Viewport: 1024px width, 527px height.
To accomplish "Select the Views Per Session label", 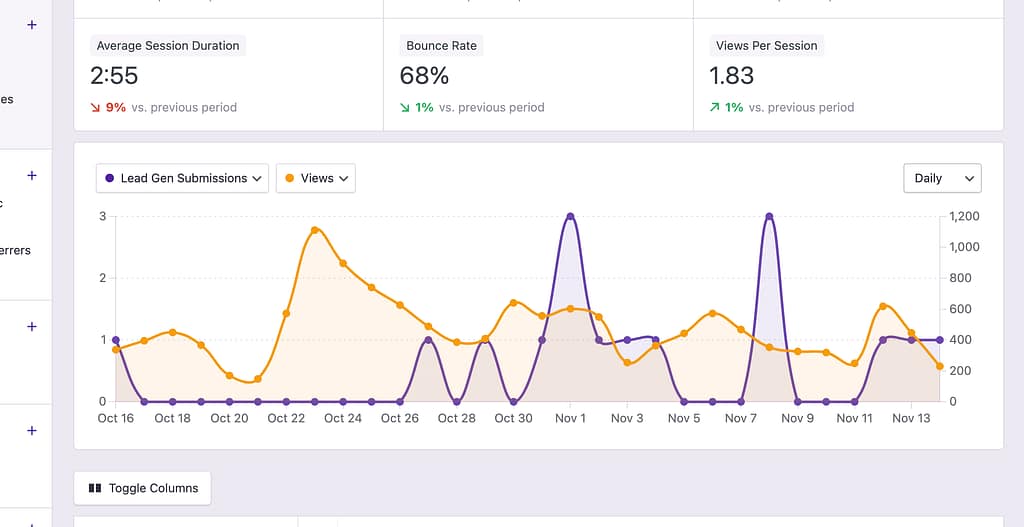I will tap(766, 46).
